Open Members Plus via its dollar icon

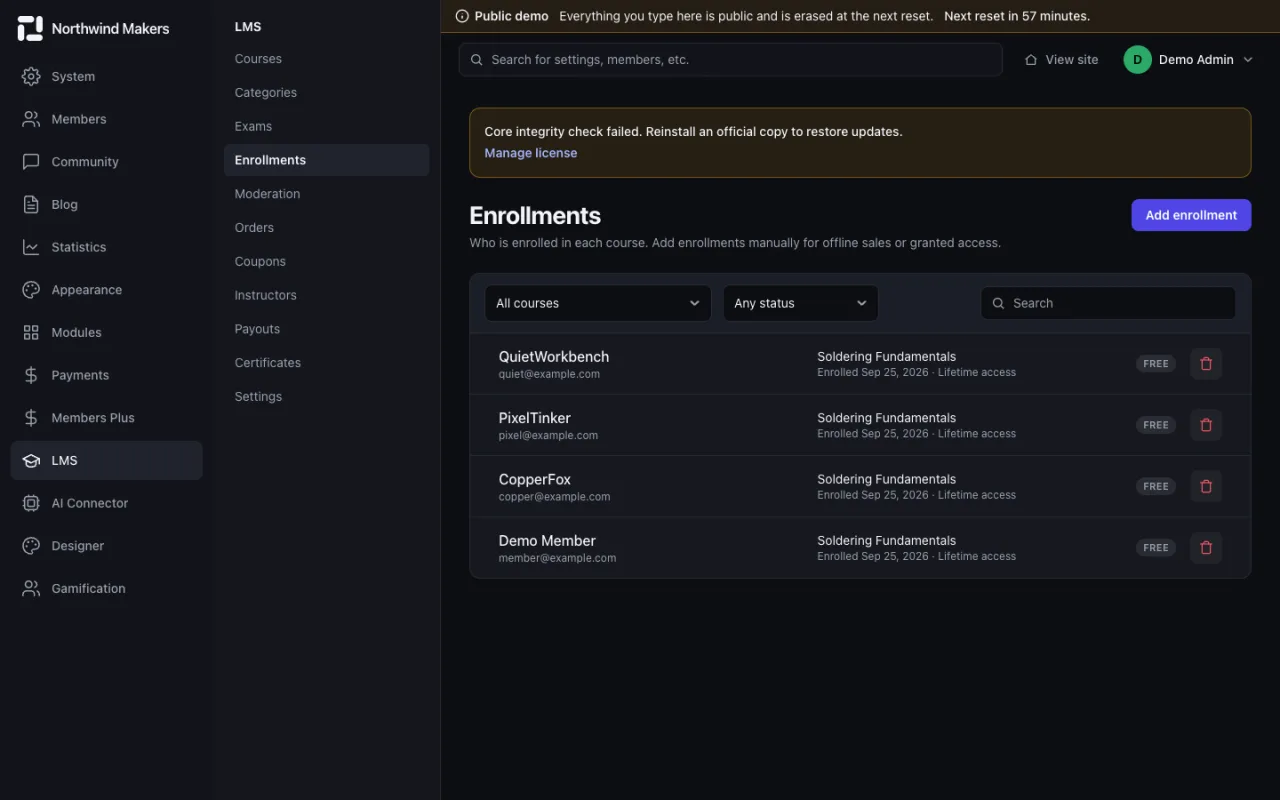[31, 418]
